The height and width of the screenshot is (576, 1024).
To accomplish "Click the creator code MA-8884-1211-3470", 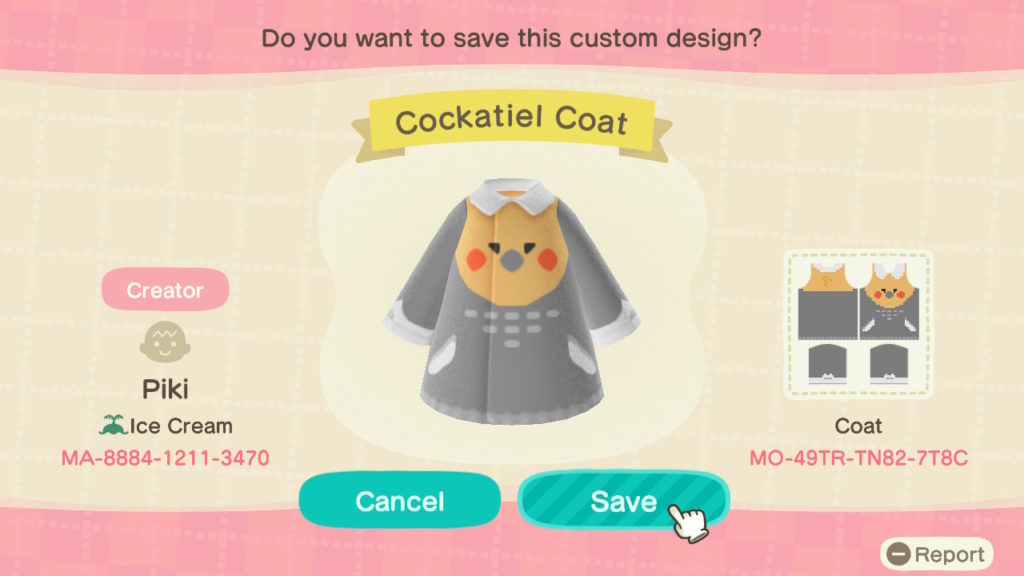I will [x=165, y=458].
